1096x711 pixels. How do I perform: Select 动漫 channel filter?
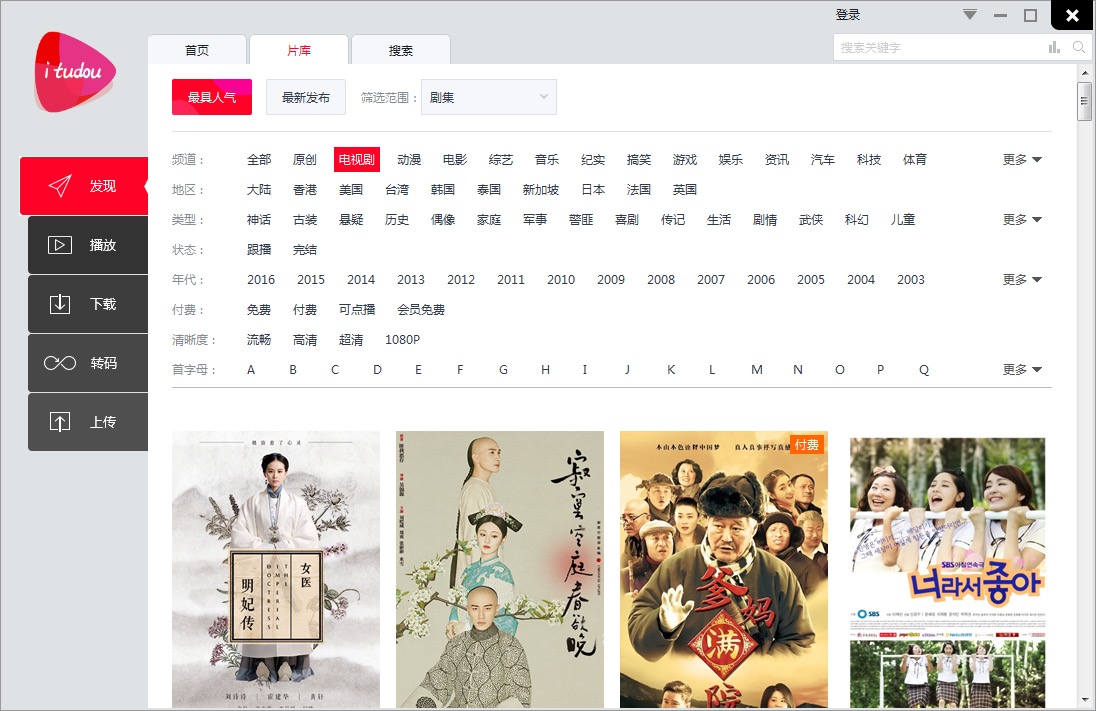click(409, 159)
